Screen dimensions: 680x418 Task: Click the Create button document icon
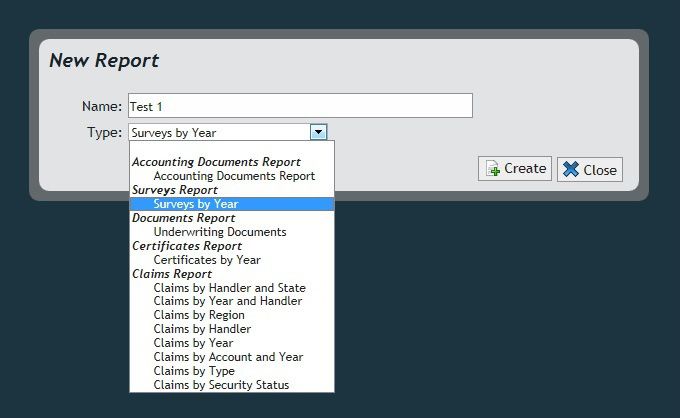coord(493,169)
